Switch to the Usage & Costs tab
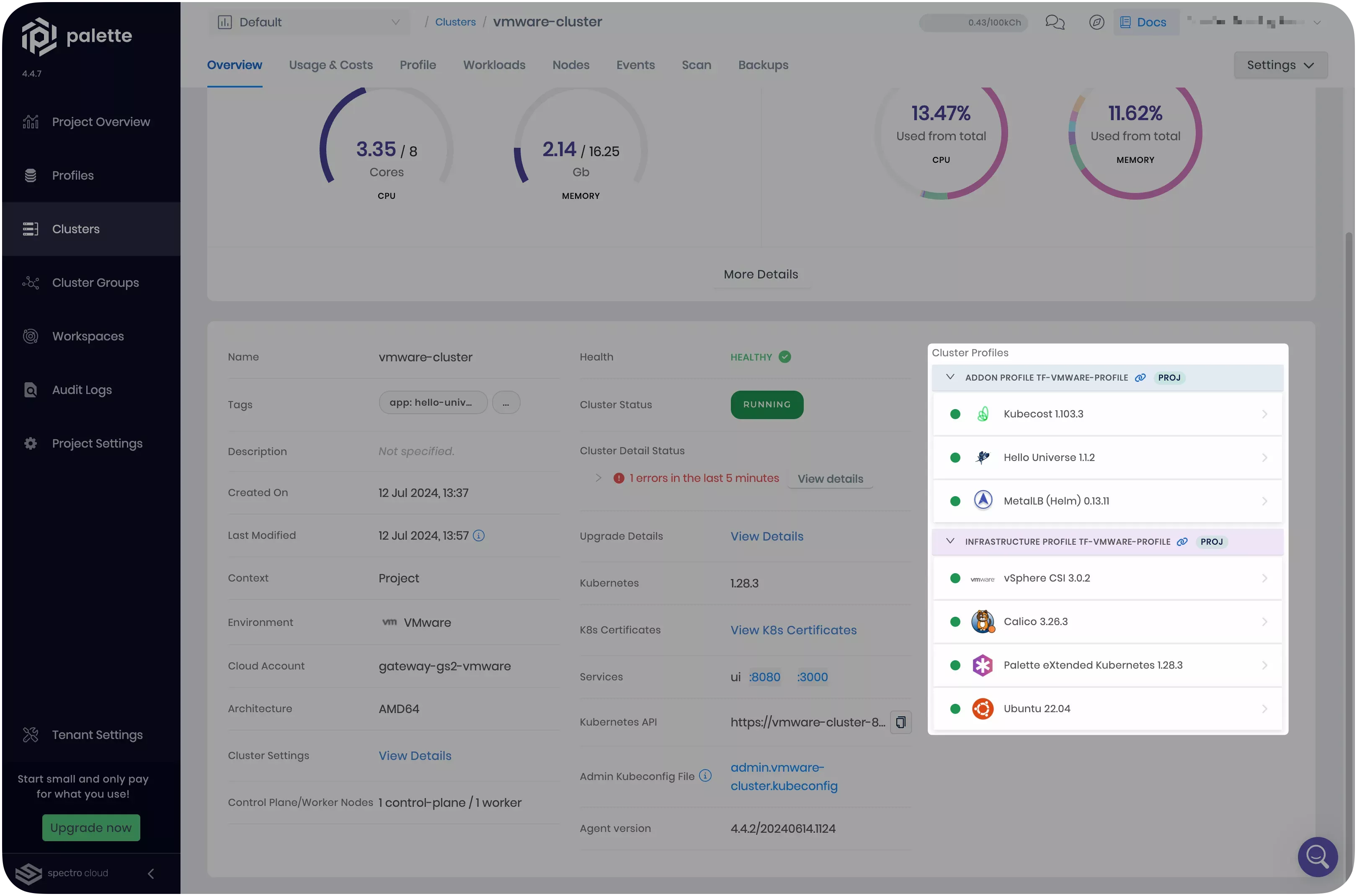Viewport: 1357px width, 896px height. point(331,65)
